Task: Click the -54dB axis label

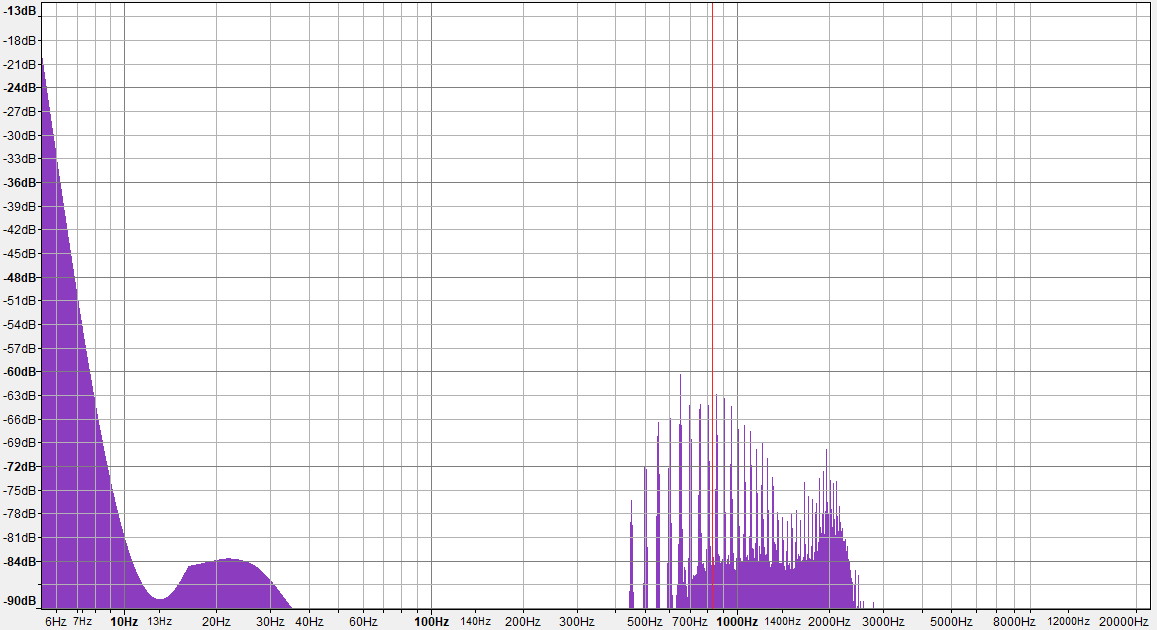Action: point(20,324)
